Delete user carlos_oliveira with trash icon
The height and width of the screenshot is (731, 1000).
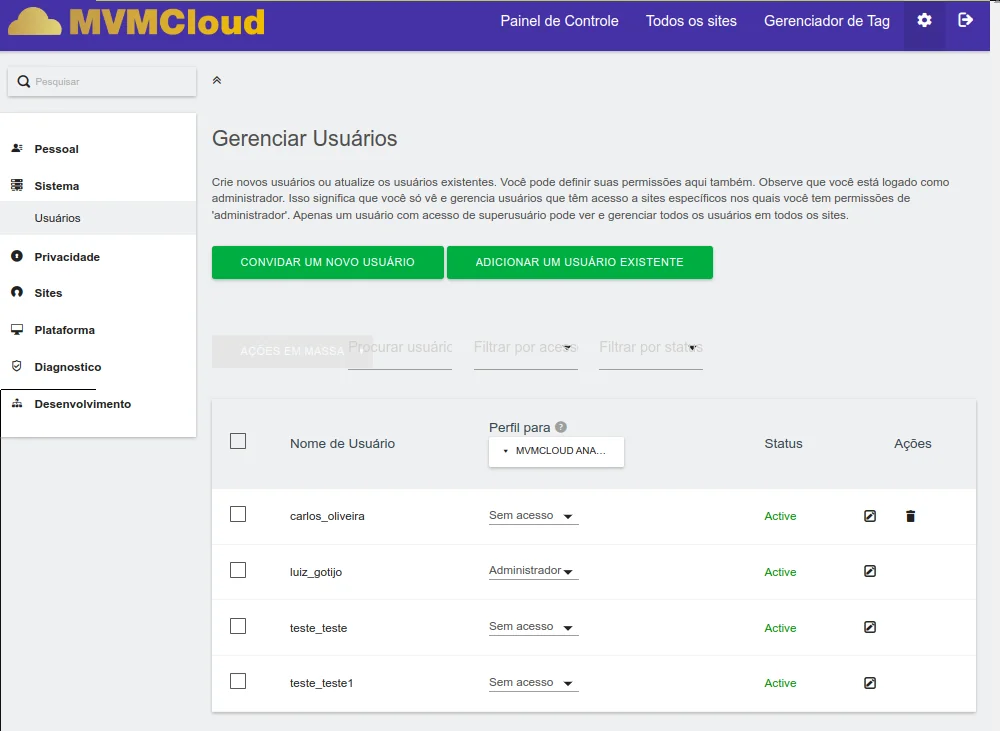(x=910, y=516)
